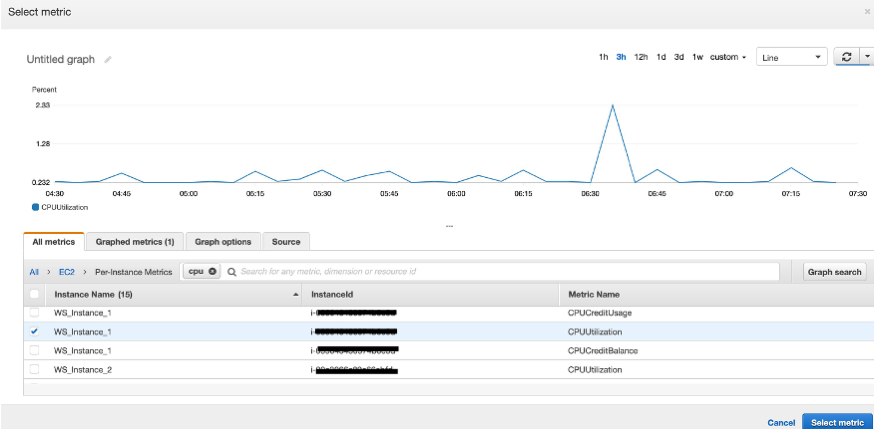Set time range to 3d
Viewport: 874px width, 429px height.
click(679, 57)
